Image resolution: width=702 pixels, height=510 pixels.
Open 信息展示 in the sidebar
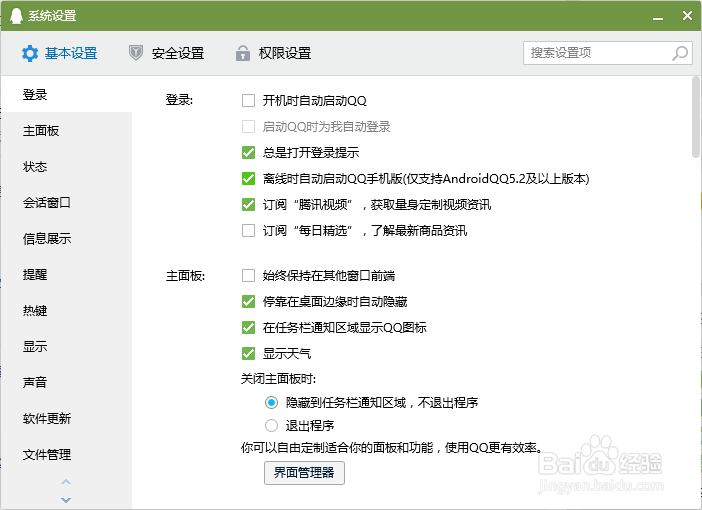click(x=66, y=239)
